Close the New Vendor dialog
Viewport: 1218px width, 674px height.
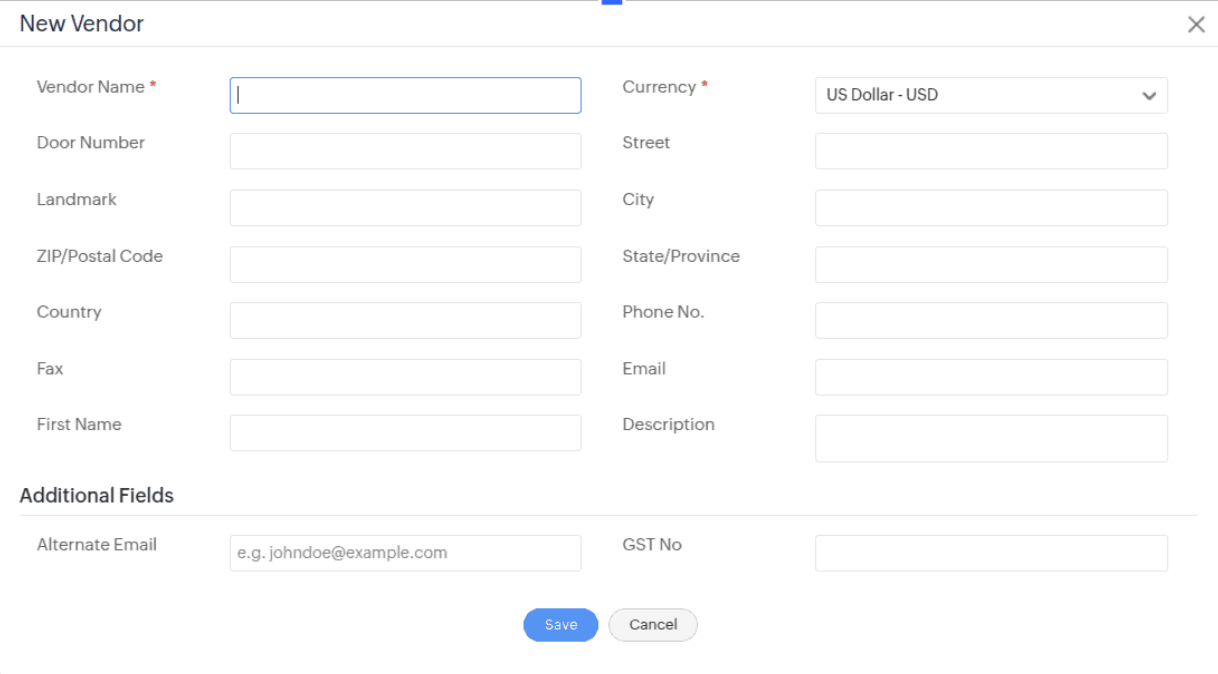tap(1196, 24)
